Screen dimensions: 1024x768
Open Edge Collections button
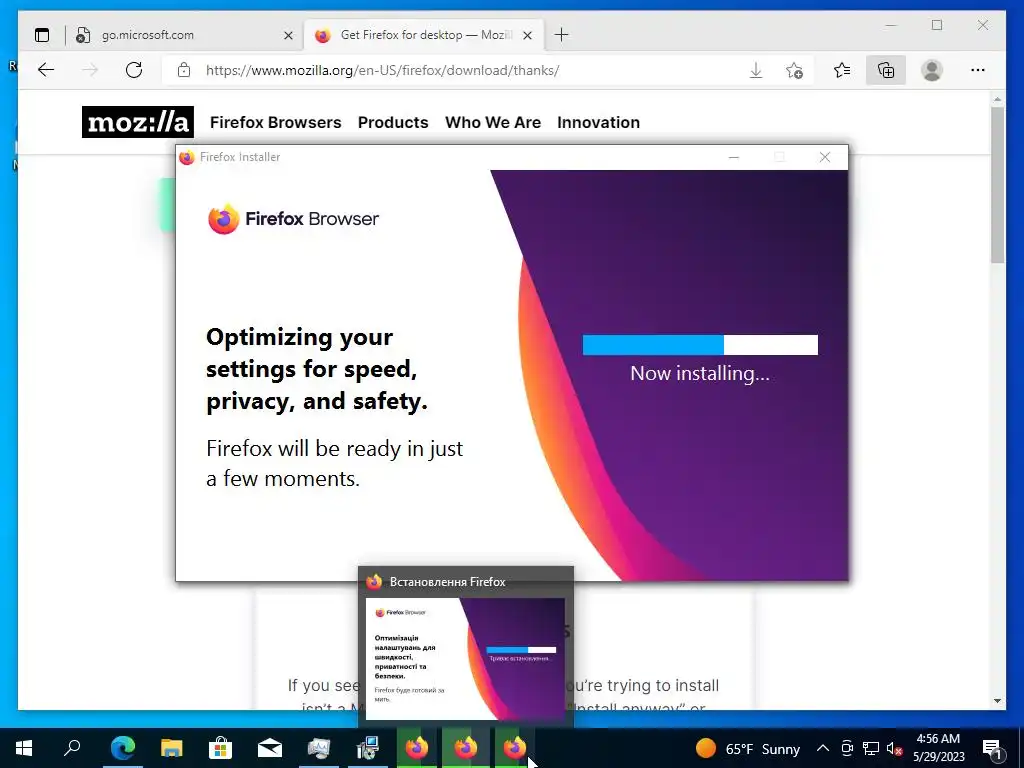(886, 70)
